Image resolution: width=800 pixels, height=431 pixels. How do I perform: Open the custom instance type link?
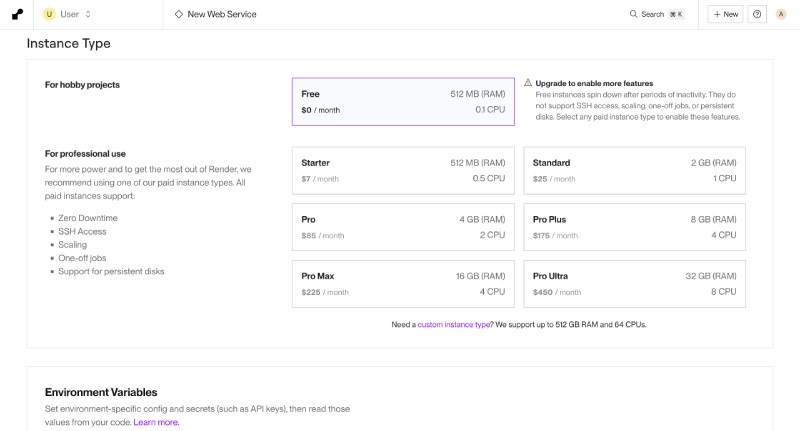[x=454, y=325]
